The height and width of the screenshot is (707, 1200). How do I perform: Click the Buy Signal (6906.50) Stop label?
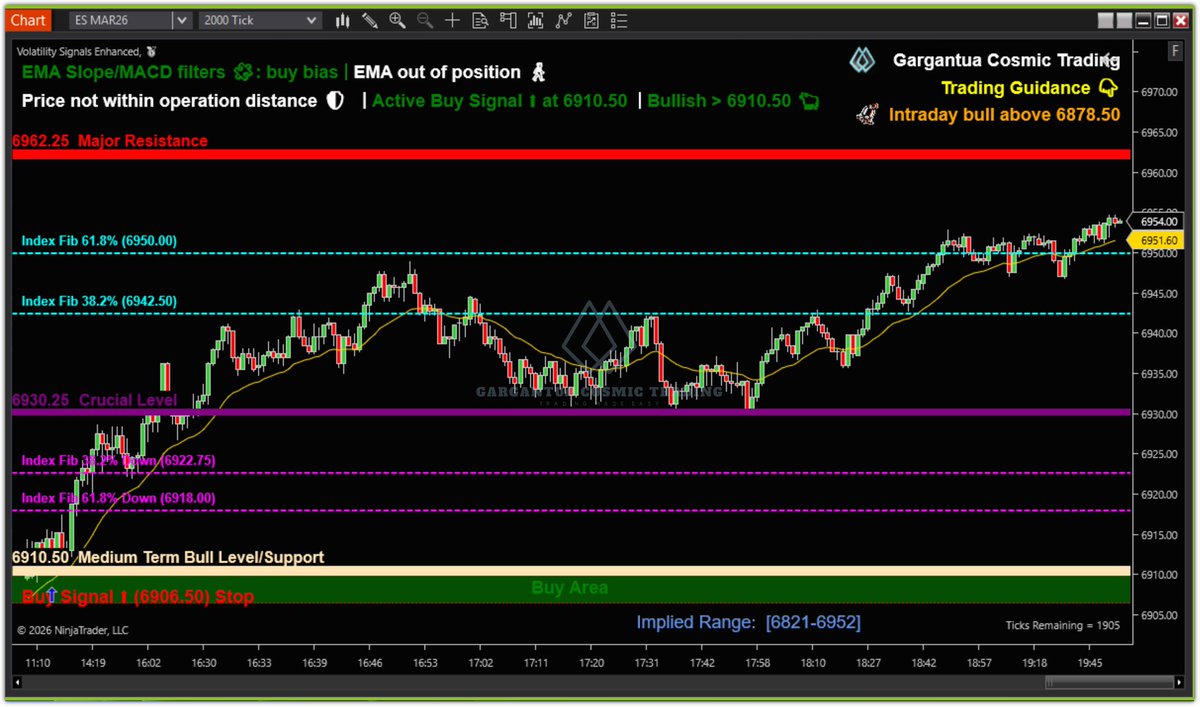(138, 597)
